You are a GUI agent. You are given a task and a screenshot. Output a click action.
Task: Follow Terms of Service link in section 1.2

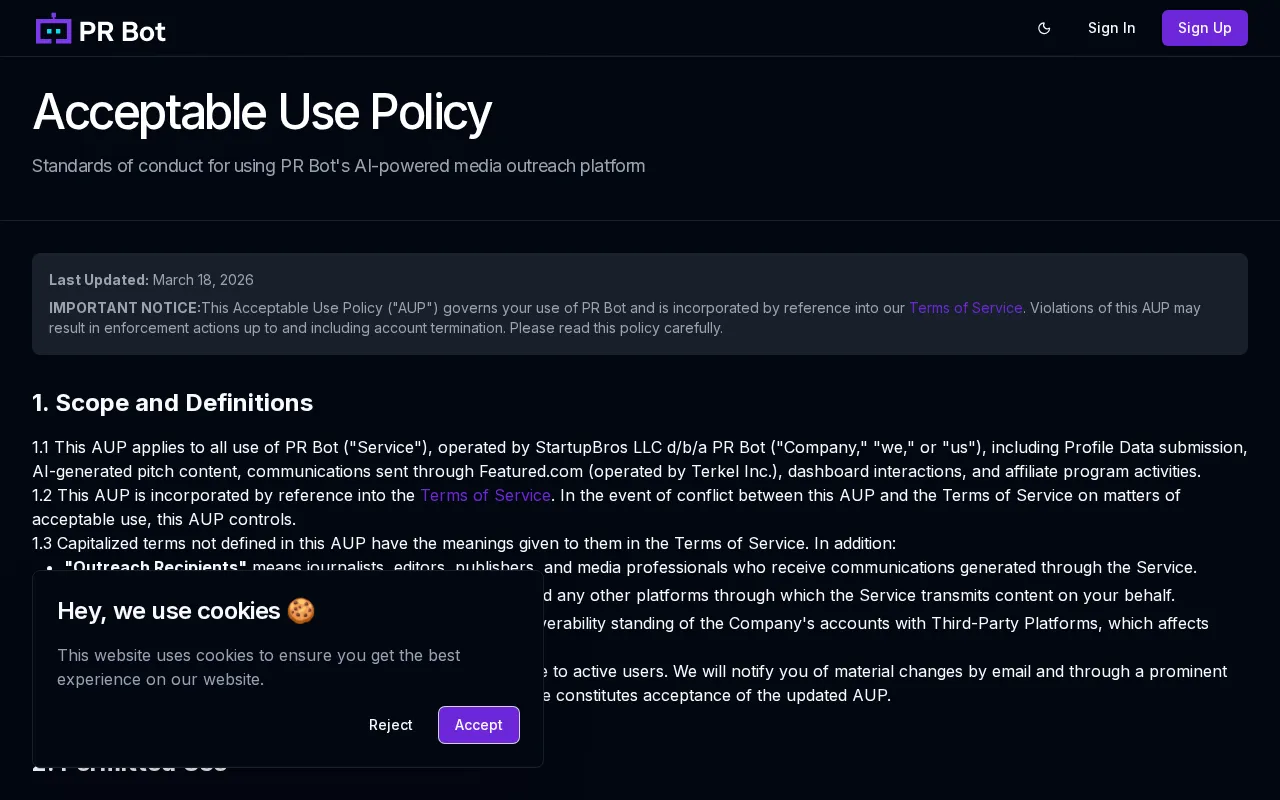(x=485, y=495)
